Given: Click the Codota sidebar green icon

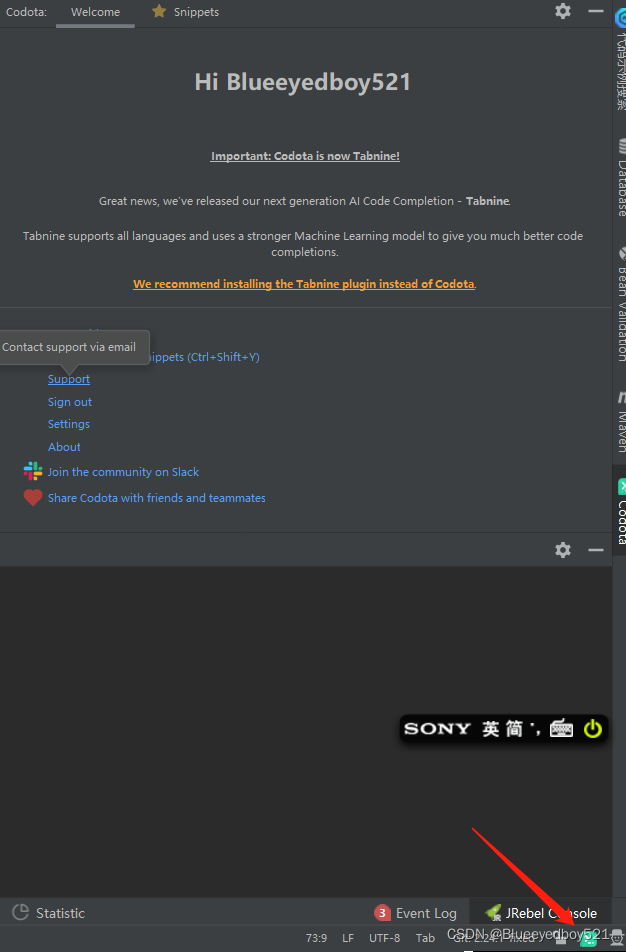Looking at the screenshot, I should tap(622, 486).
